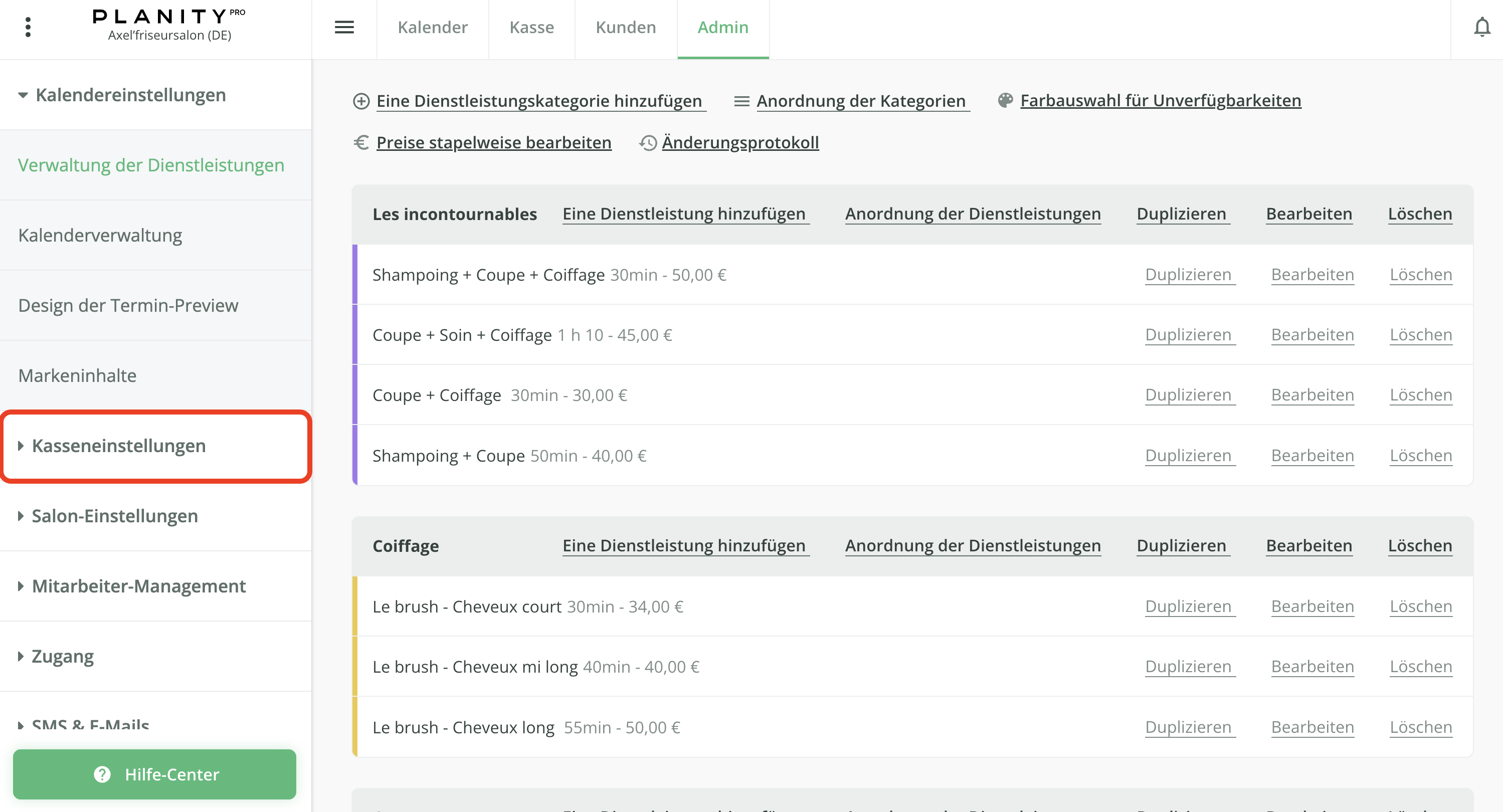This screenshot has height=812, width=1503.
Task: Open the Hilfe-Center button
Action: (154, 774)
